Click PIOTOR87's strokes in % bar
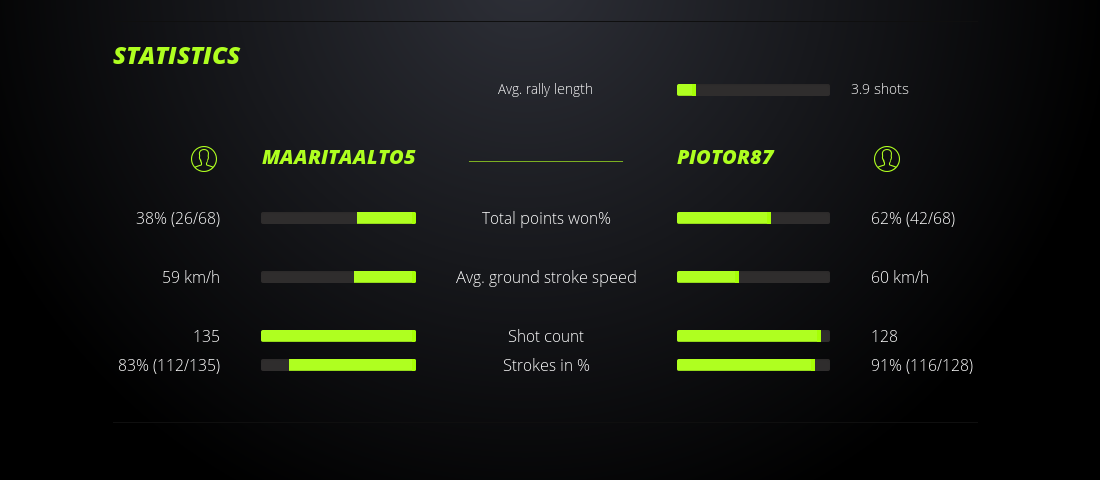The width and height of the screenshot is (1100, 480). 753,365
